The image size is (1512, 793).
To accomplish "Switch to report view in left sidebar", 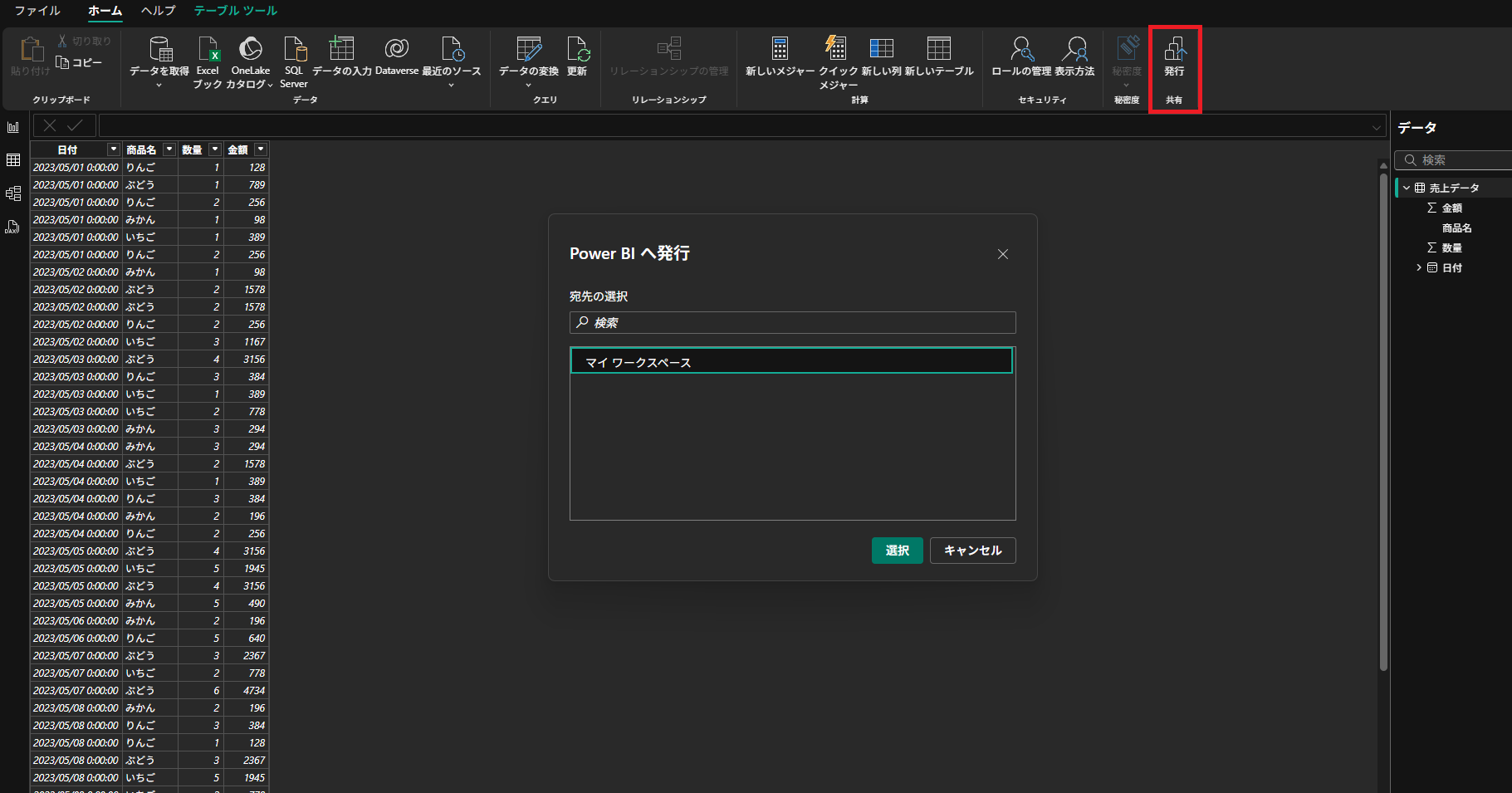I will coord(13,127).
